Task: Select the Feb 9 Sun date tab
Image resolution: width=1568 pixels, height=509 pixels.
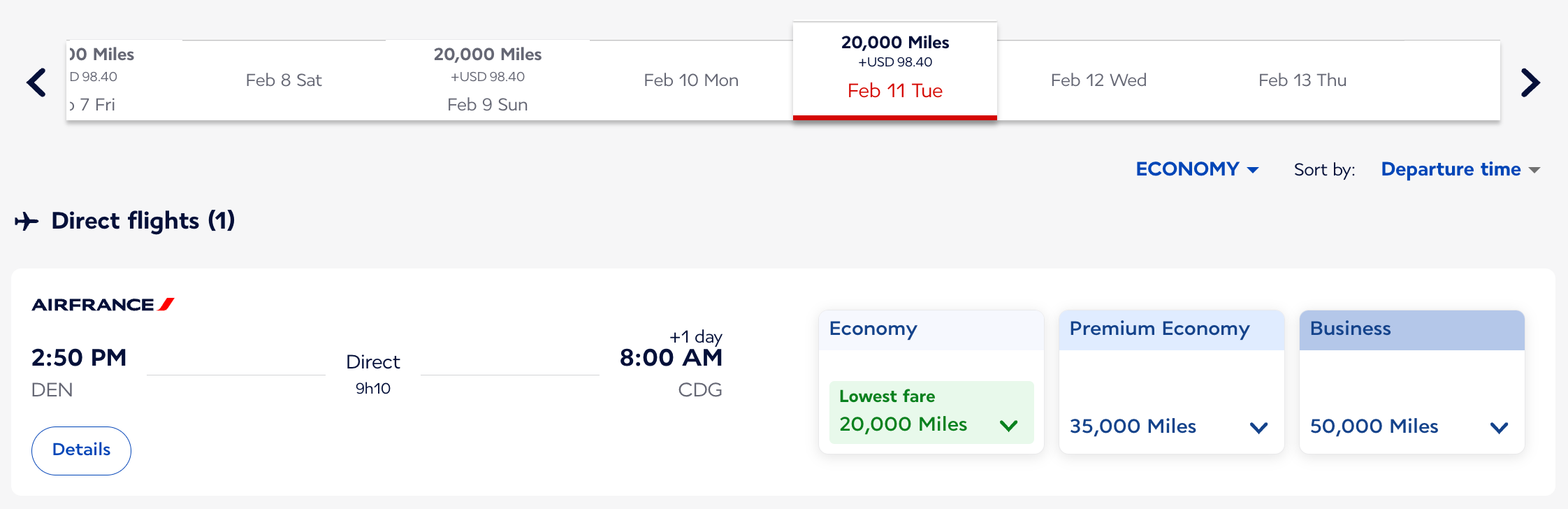Action: pos(488,80)
